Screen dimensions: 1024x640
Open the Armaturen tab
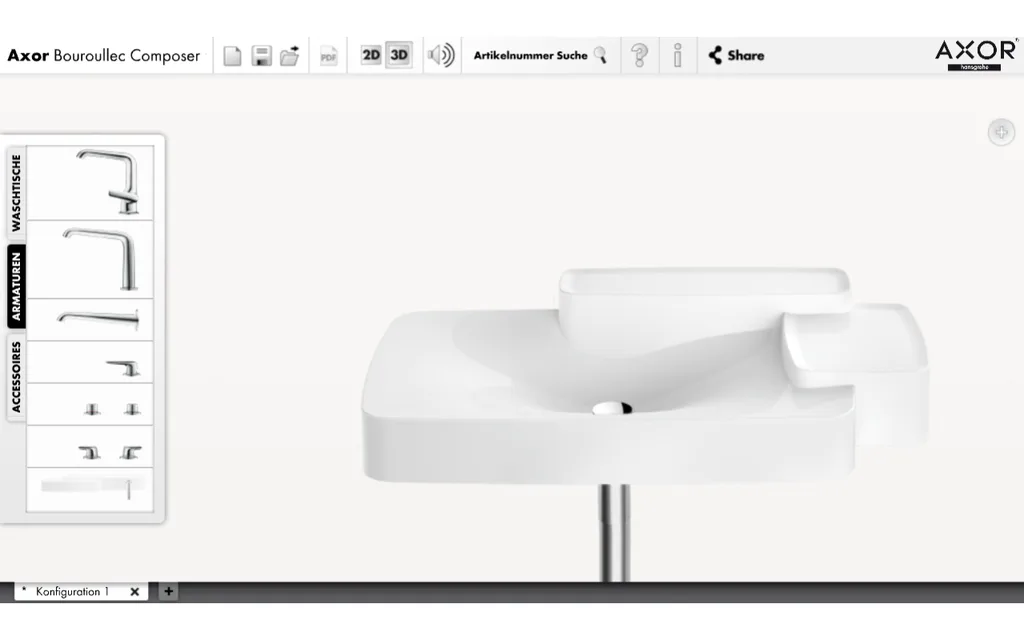click(16, 286)
